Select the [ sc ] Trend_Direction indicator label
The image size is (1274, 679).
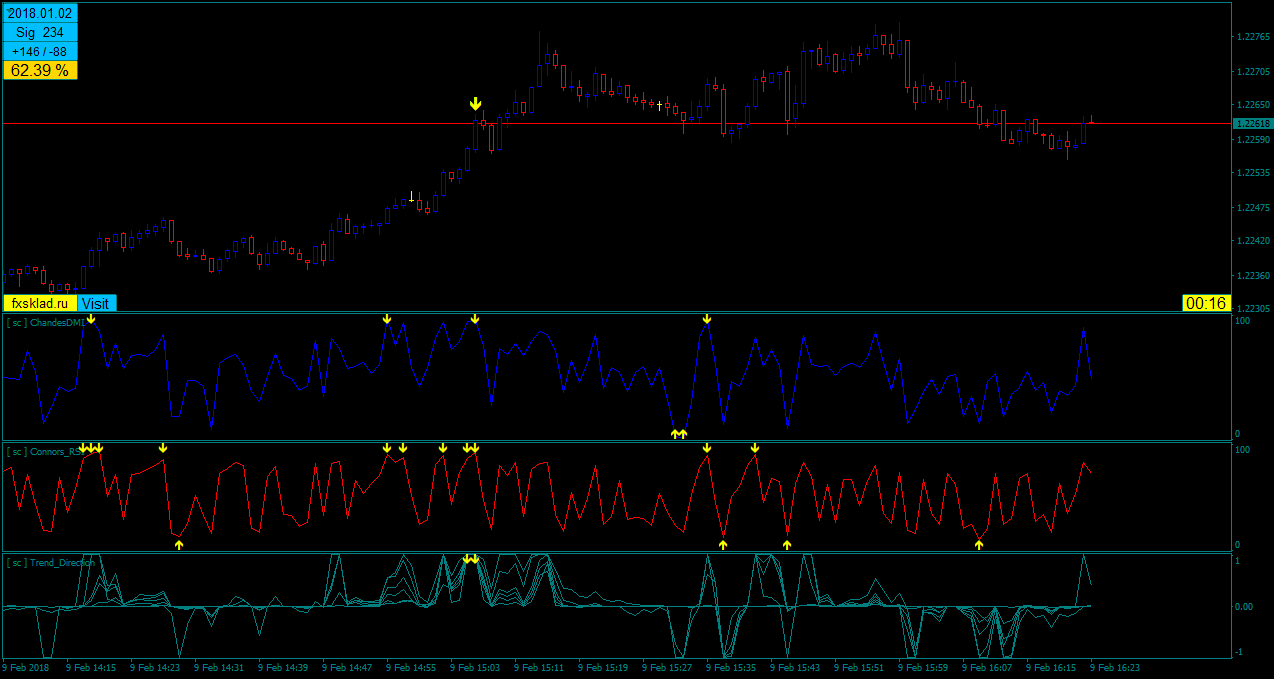point(50,563)
